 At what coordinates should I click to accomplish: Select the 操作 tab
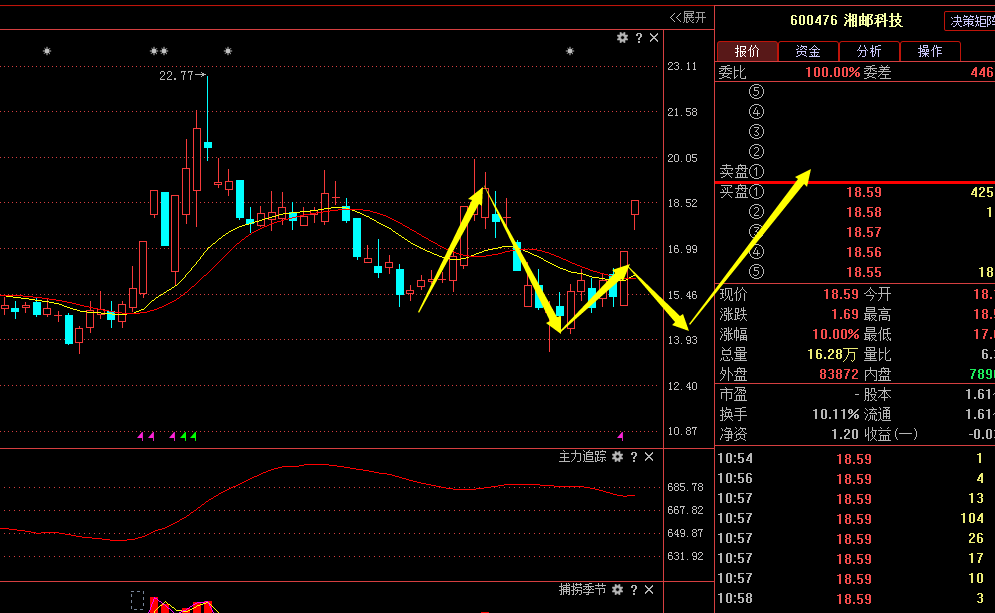[x=929, y=51]
